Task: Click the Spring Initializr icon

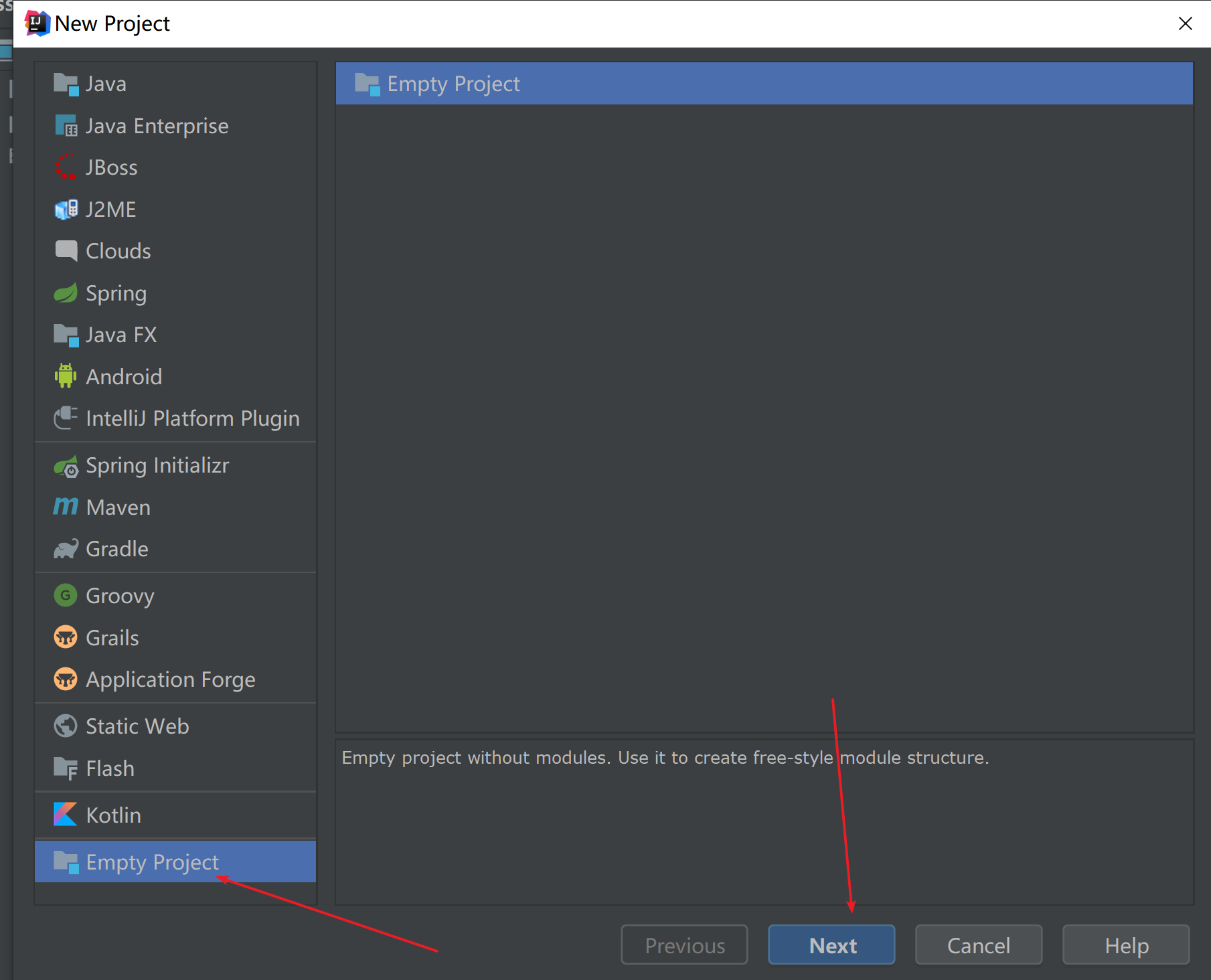Action: [x=66, y=466]
